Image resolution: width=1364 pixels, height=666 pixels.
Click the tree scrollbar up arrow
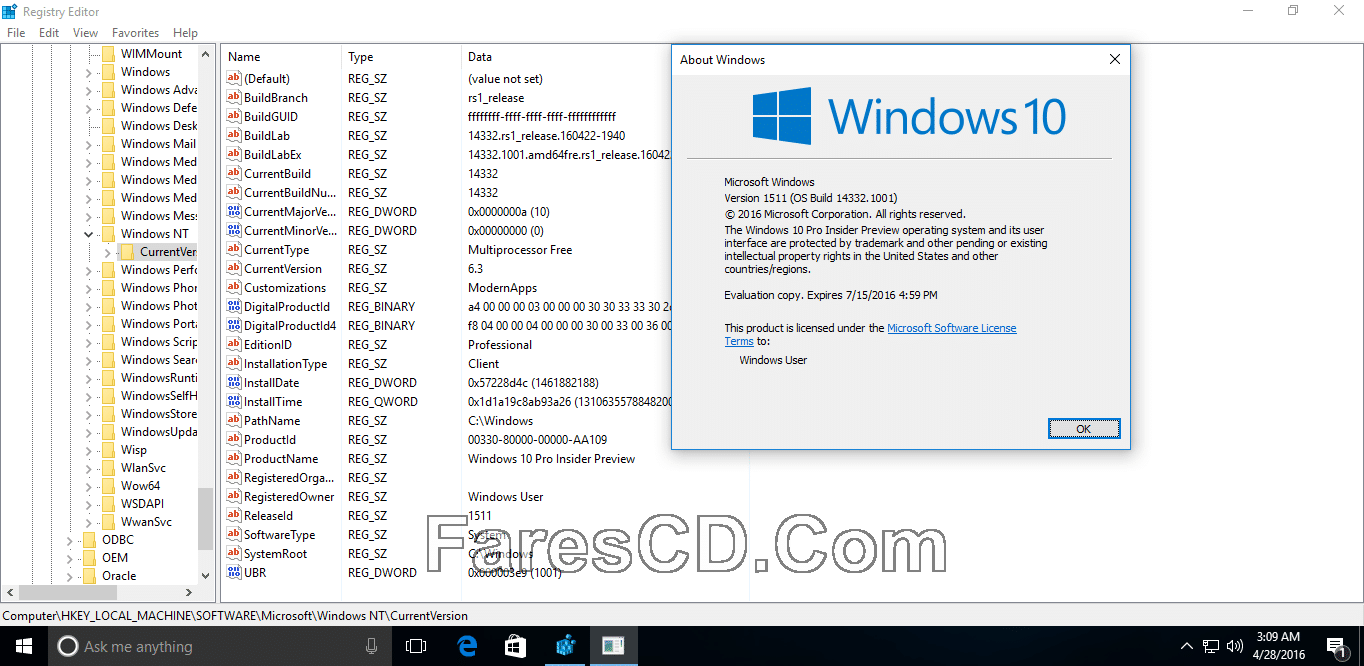pyautogui.click(x=205, y=53)
